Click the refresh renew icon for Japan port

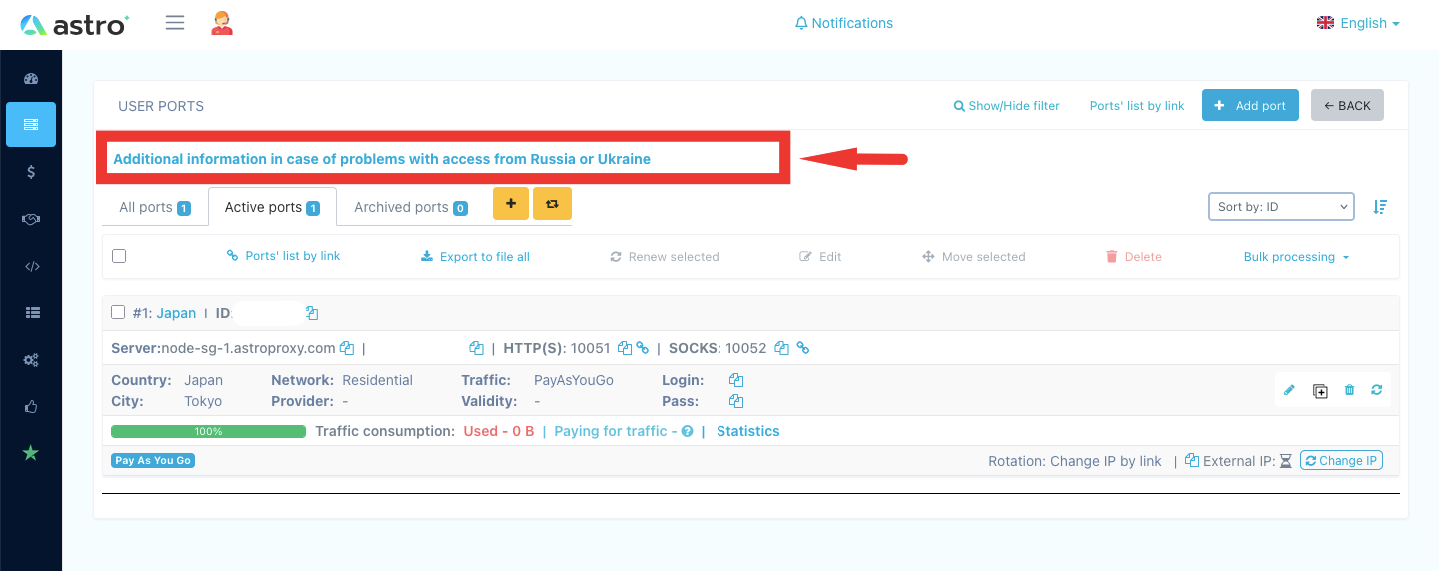click(1377, 390)
